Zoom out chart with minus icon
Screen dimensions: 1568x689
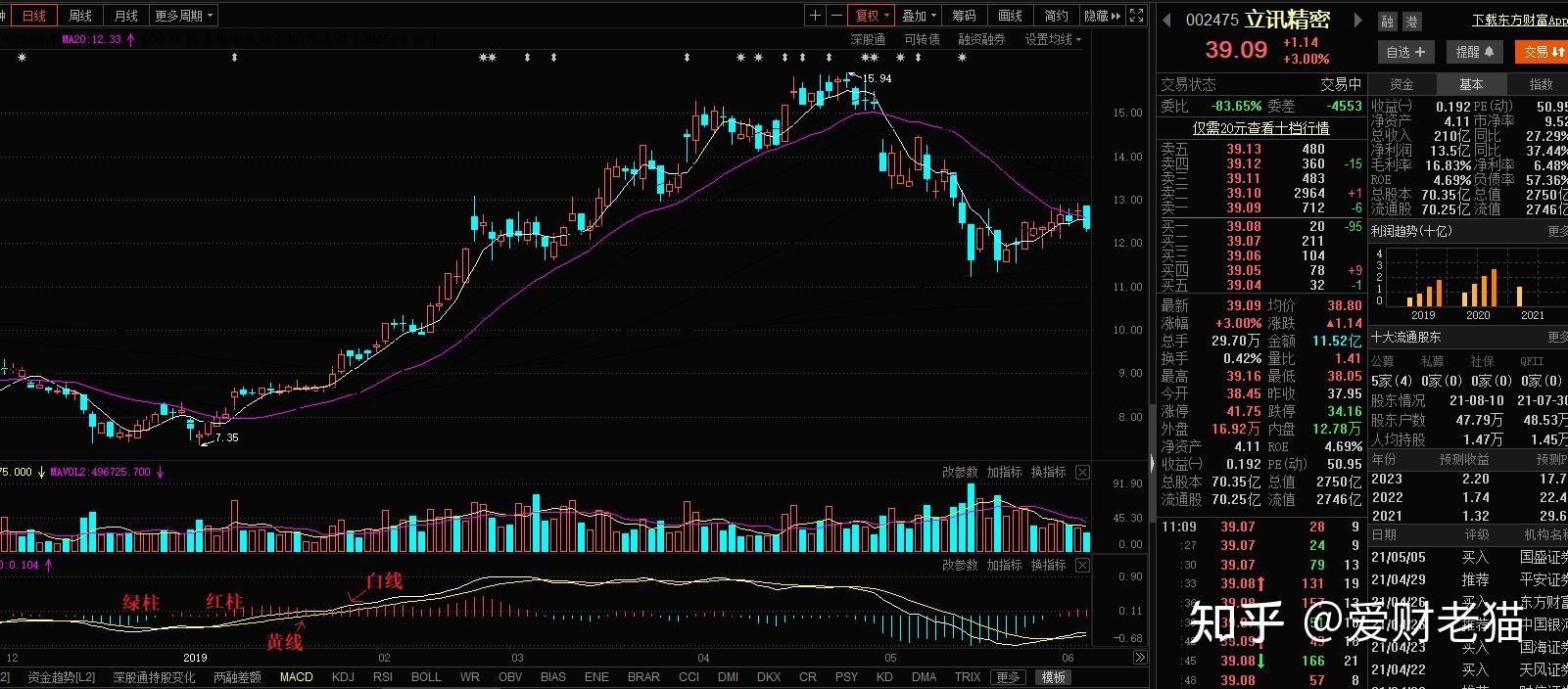pyautogui.click(x=836, y=16)
